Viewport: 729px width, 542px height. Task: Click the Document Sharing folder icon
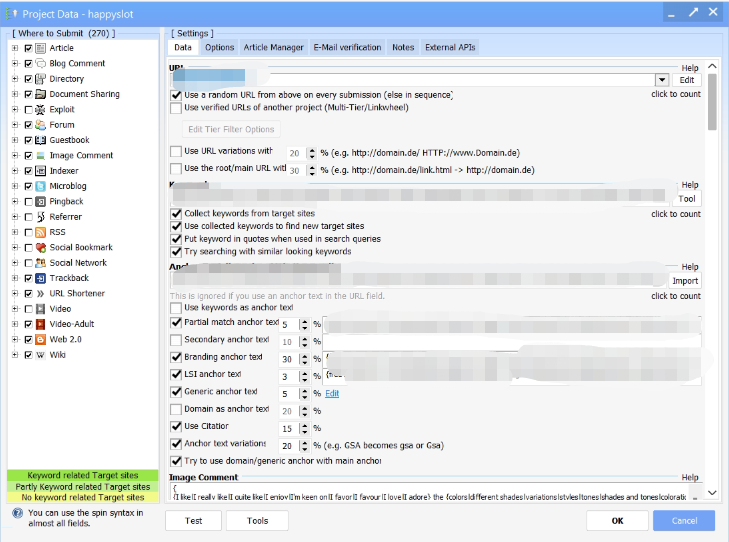tap(41, 94)
